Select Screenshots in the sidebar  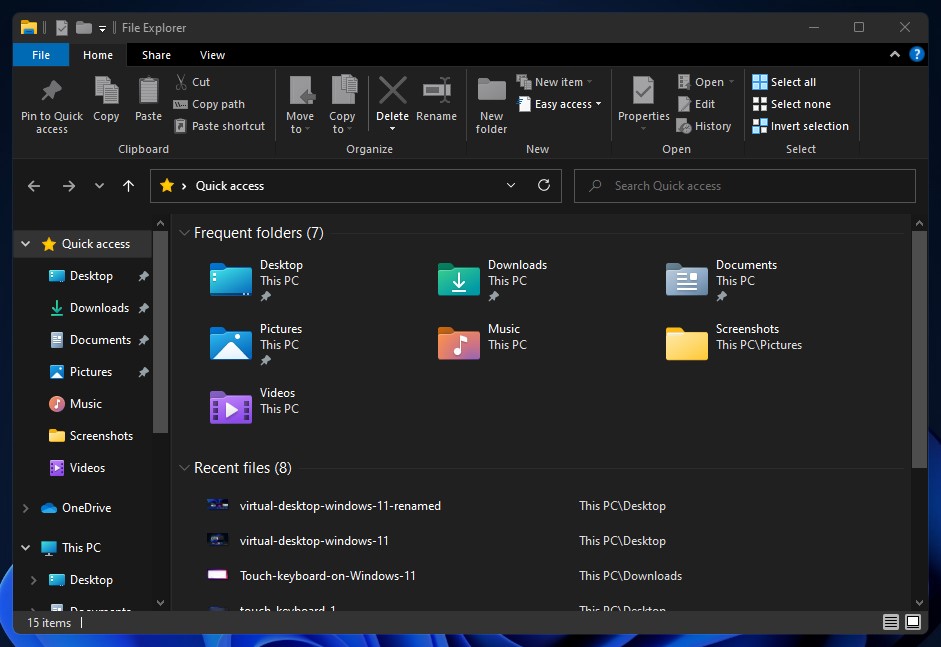pos(101,436)
